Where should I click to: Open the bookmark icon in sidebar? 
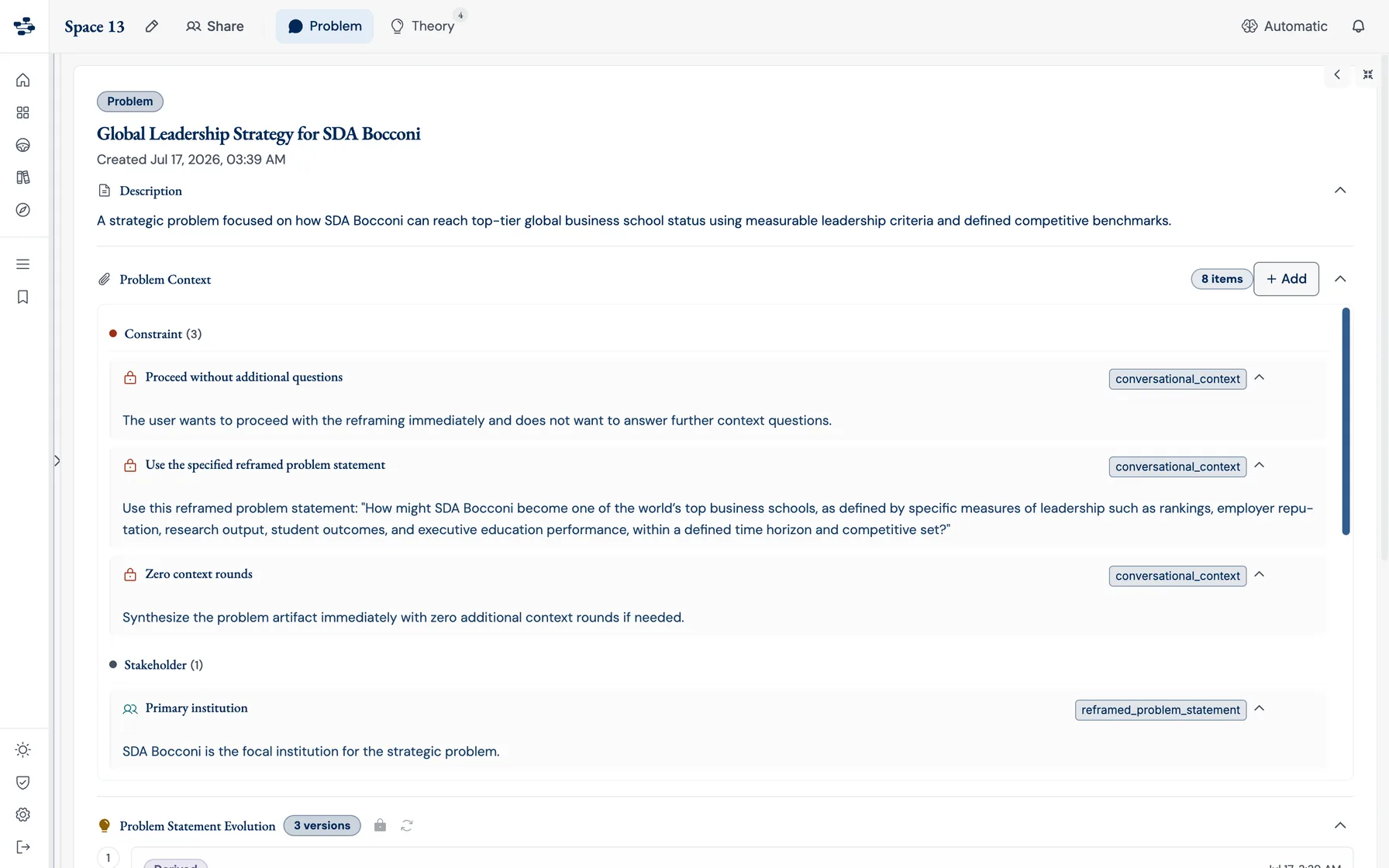(x=23, y=297)
